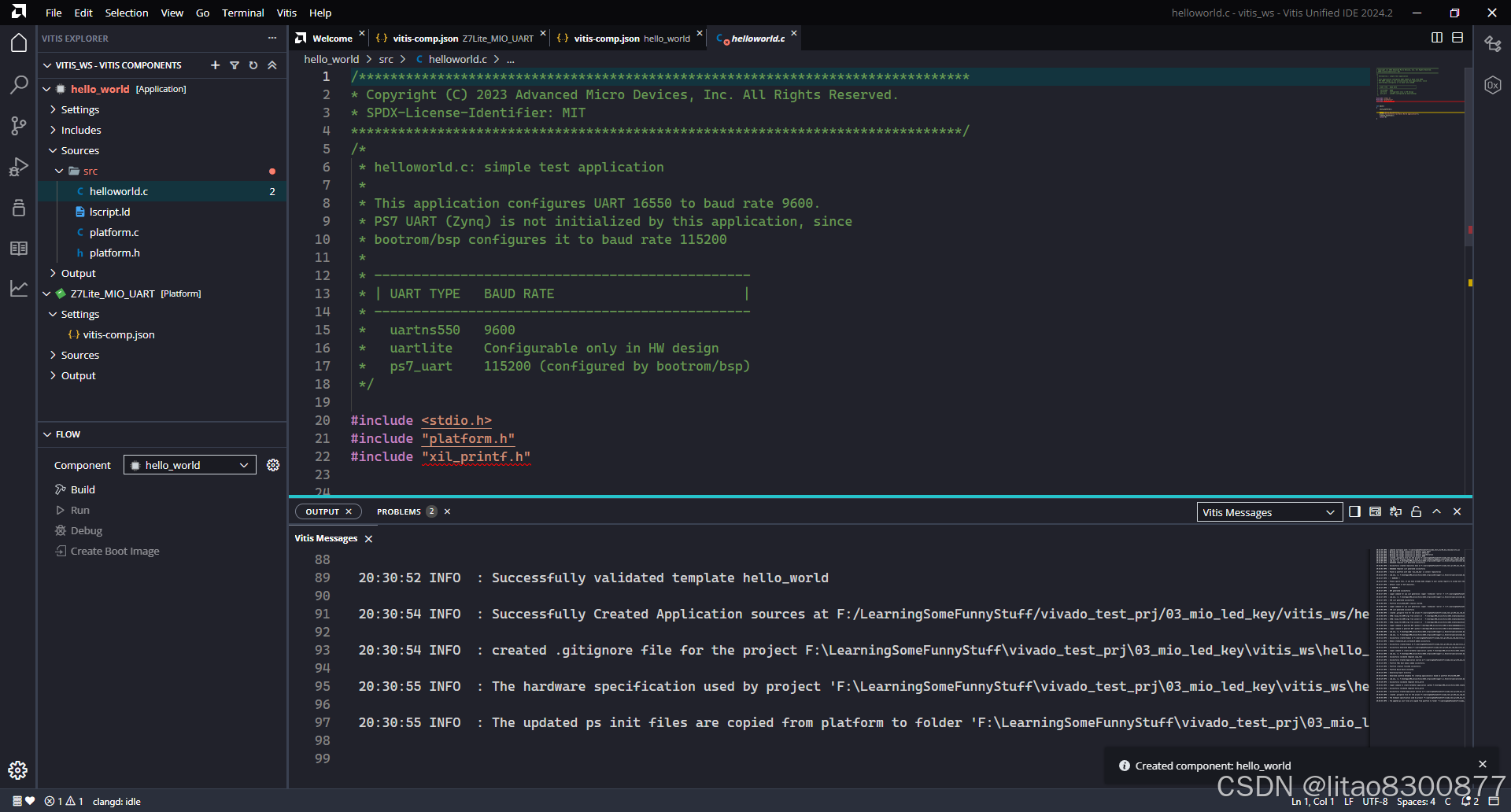Image resolution: width=1511 pixels, height=812 pixels.
Task: Split the editor right
Action: pyautogui.click(x=1437, y=38)
